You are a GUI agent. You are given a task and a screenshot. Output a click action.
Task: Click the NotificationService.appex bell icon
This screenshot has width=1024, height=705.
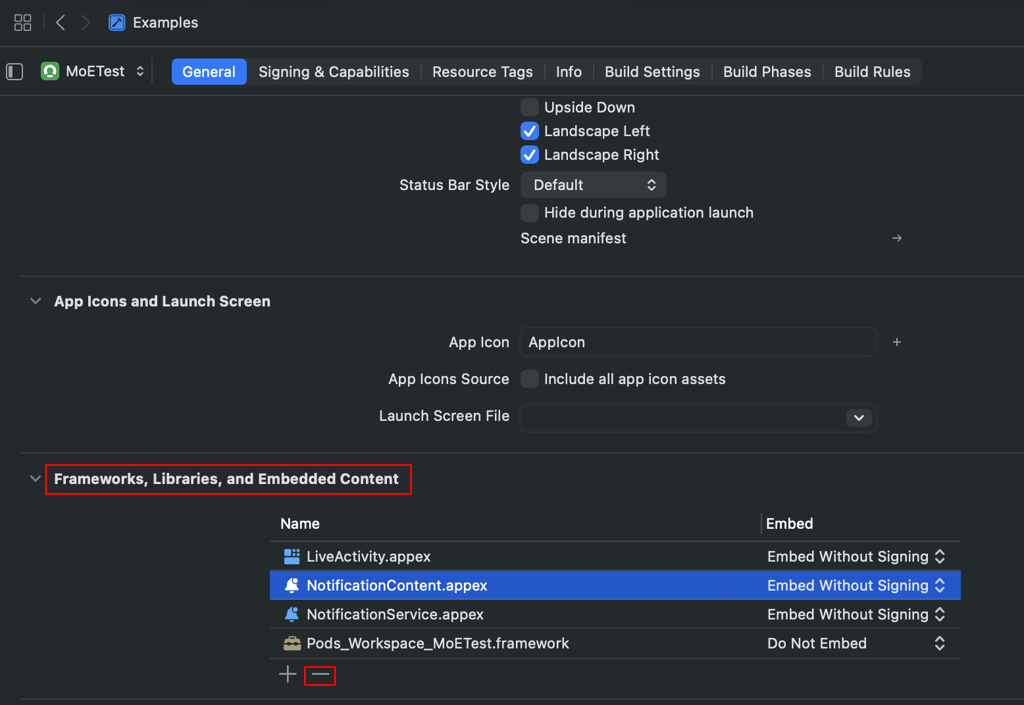click(292, 614)
